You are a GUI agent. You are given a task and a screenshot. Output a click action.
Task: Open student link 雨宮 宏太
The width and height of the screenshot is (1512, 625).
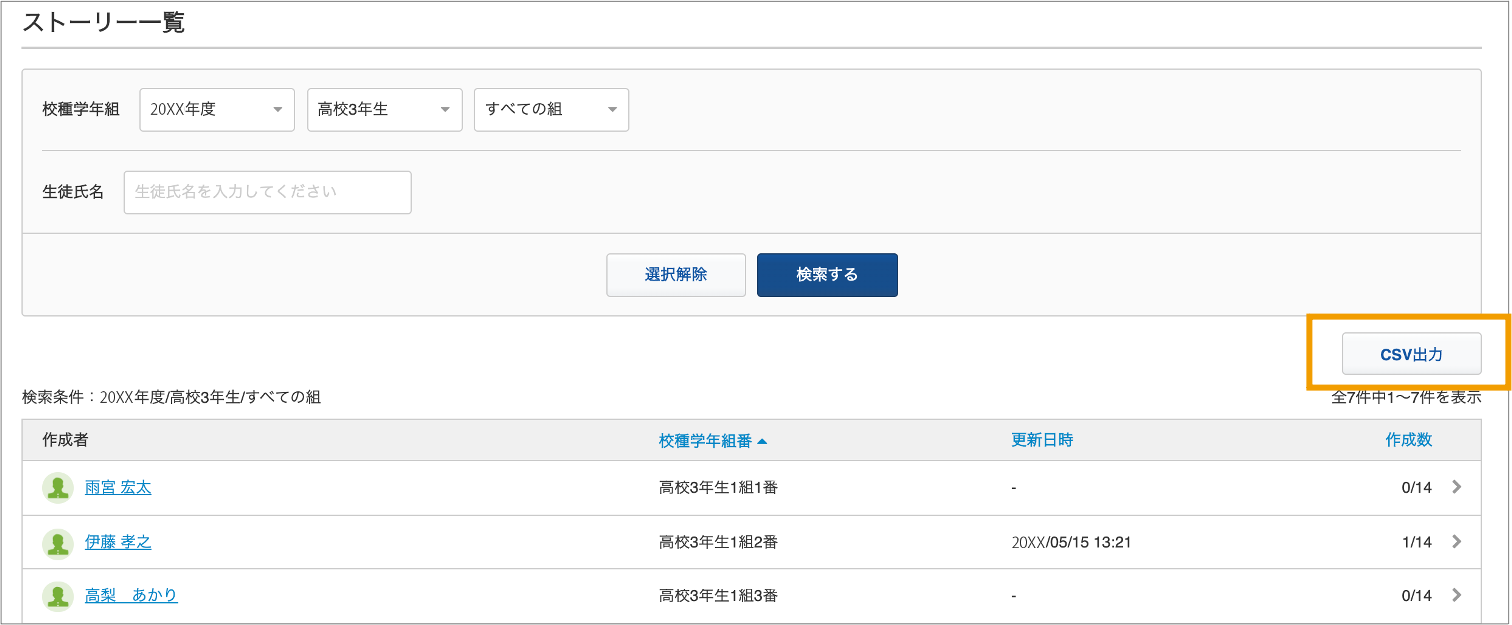[x=118, y=488]
